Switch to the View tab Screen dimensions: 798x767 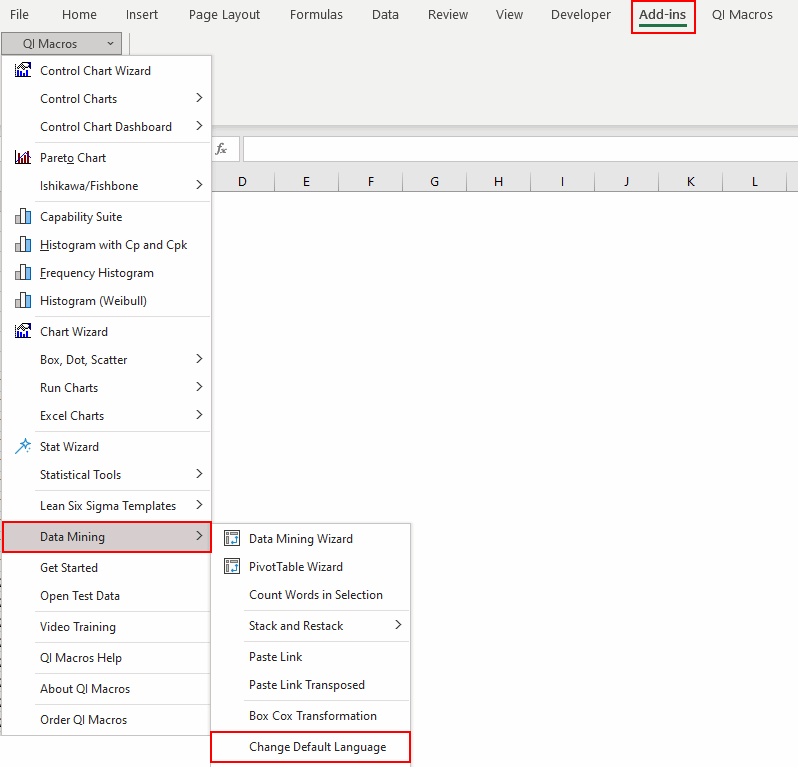click(x=509, y=15)
